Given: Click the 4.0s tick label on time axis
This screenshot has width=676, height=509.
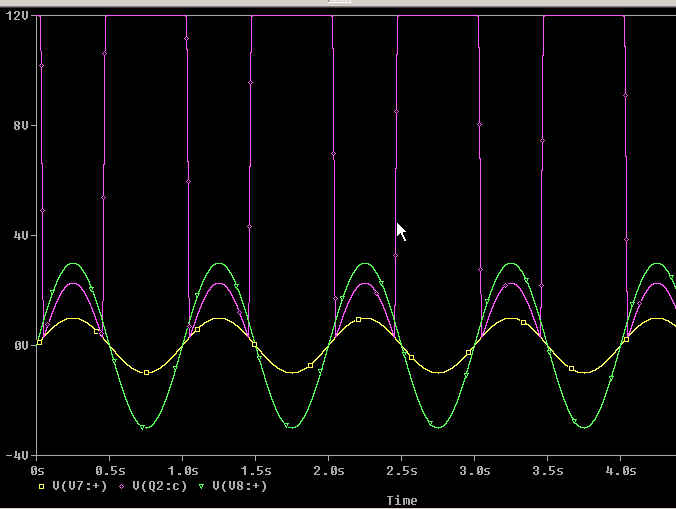Looking at the screenshot, I should [620, 468].
